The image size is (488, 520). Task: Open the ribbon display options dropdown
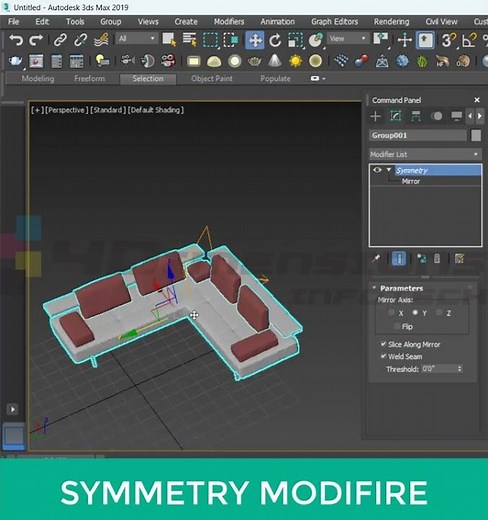(318, 79)
